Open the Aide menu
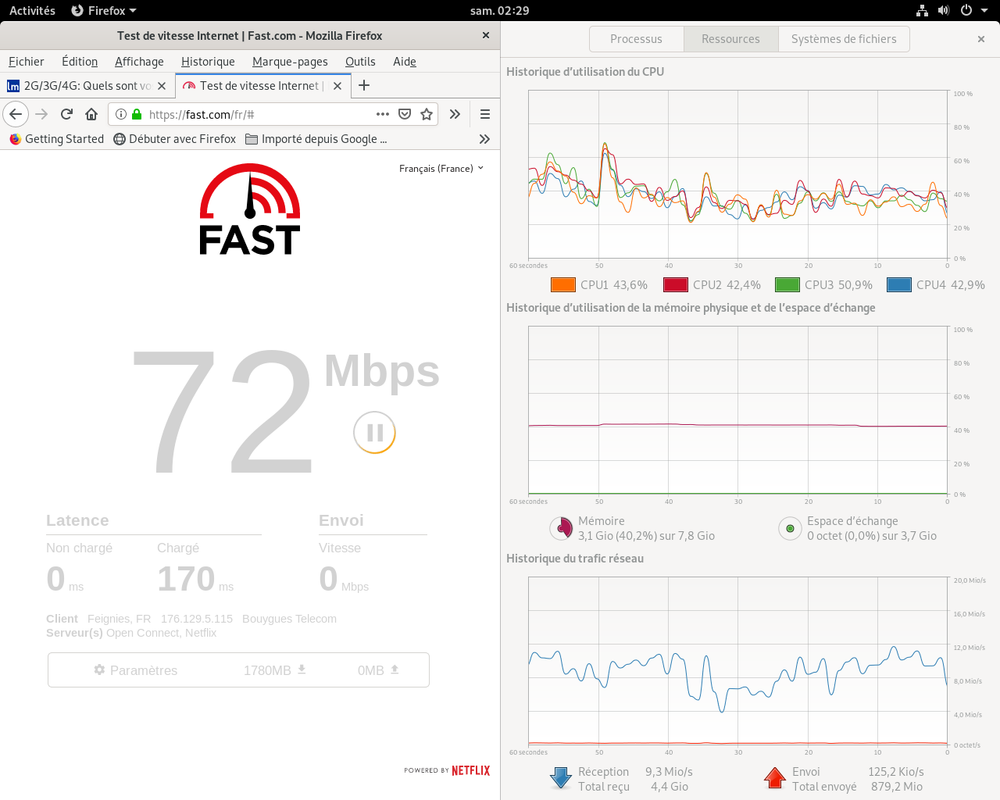 [x=404, y=62]
